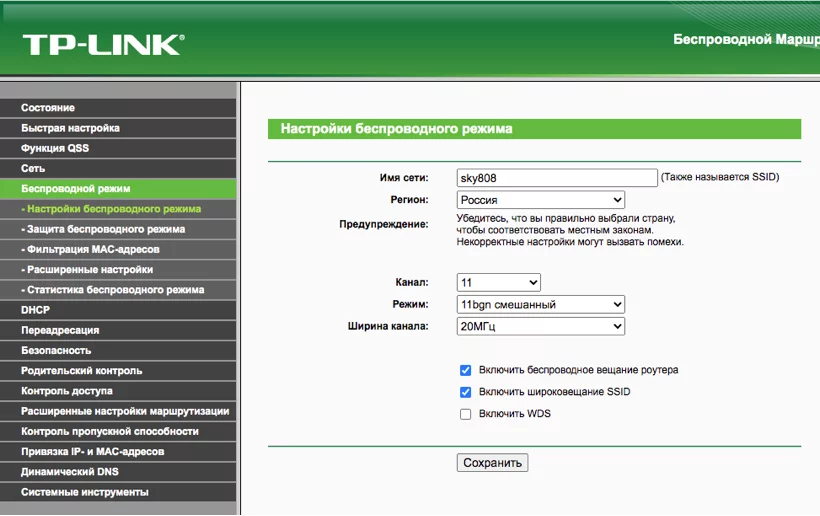This screenshot has height=516, width=820.
Task: Open Статистика беспроводного режима
Action: click(118, 290)
